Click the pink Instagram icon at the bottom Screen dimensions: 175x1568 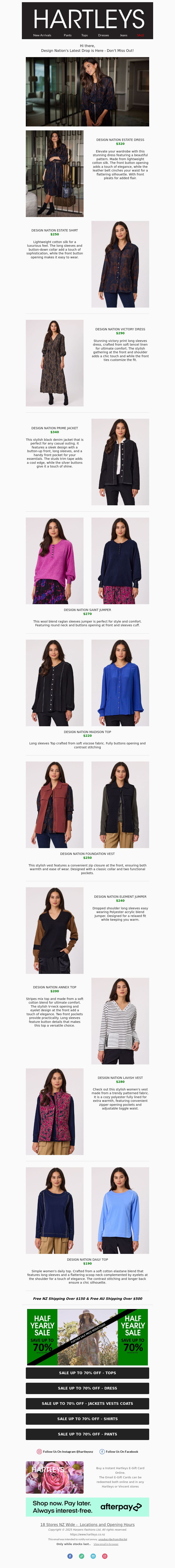tap(105, 1556)
